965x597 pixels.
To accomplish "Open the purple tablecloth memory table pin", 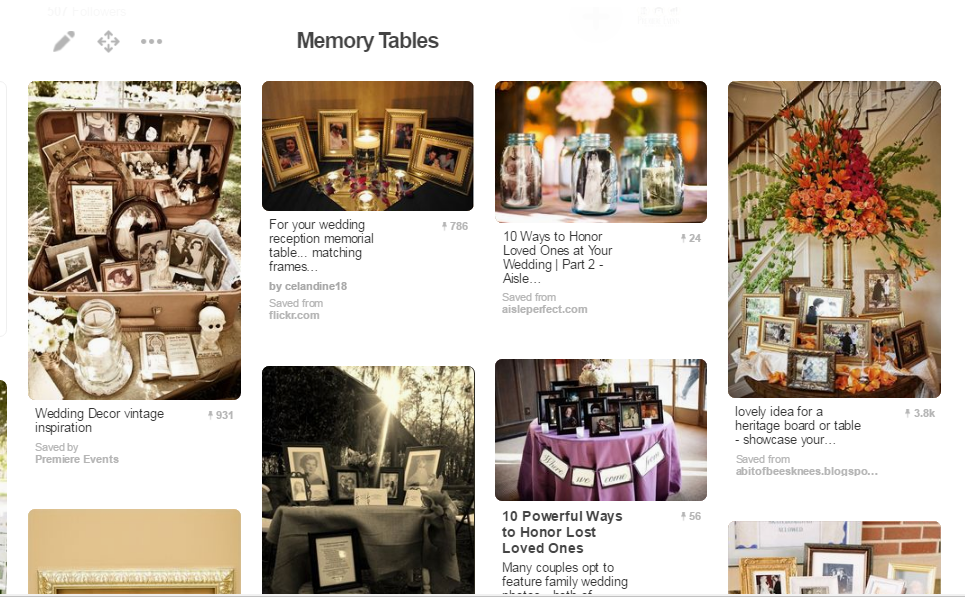I will [x=601, y=430].
